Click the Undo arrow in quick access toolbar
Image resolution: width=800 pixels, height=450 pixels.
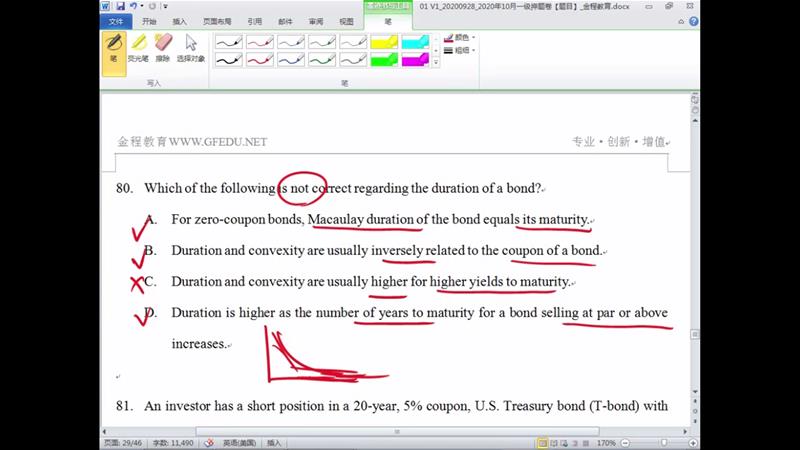[x=133, y=6]
